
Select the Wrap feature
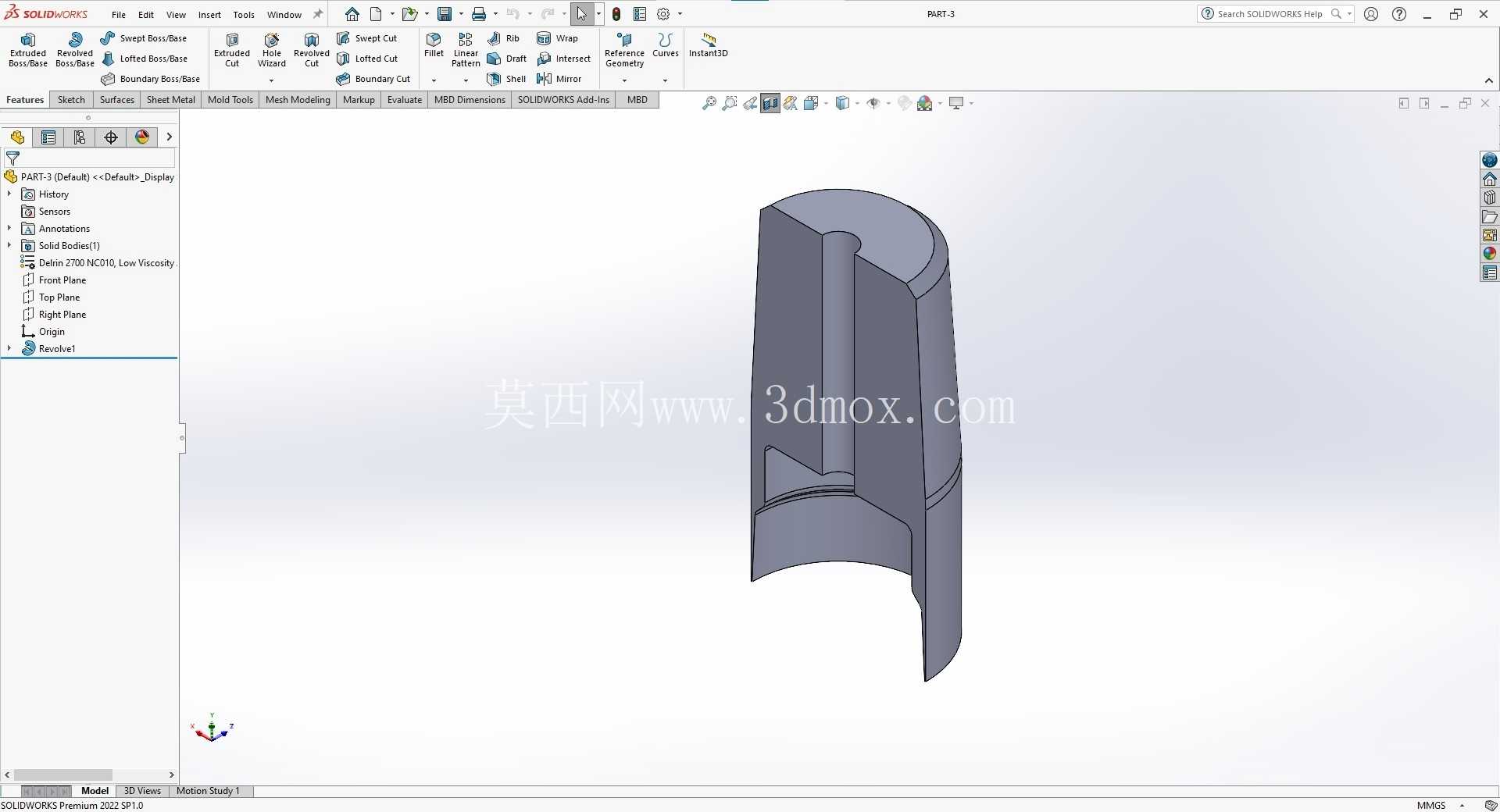[x=557, y=38]
